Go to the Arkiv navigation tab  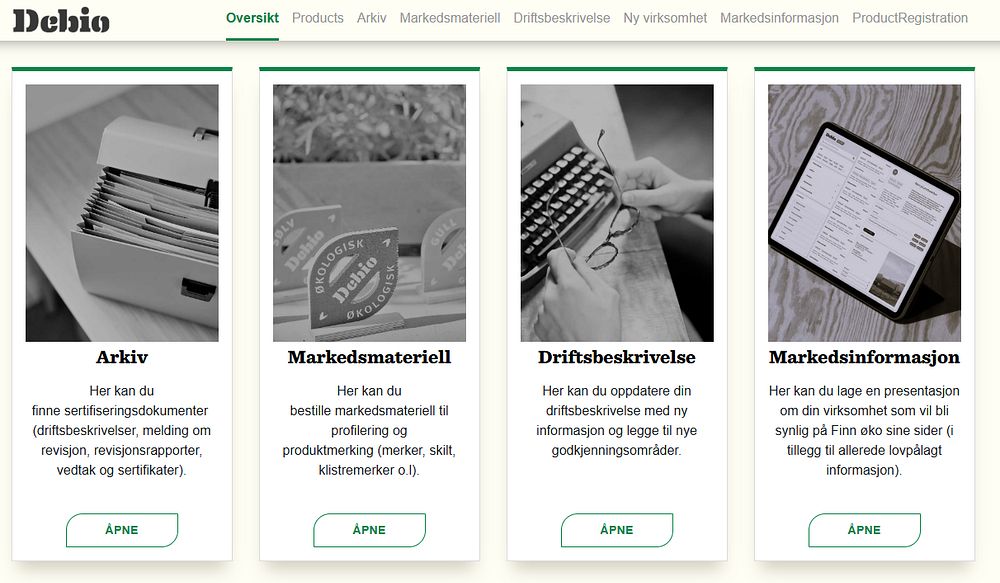click(372, 18)
